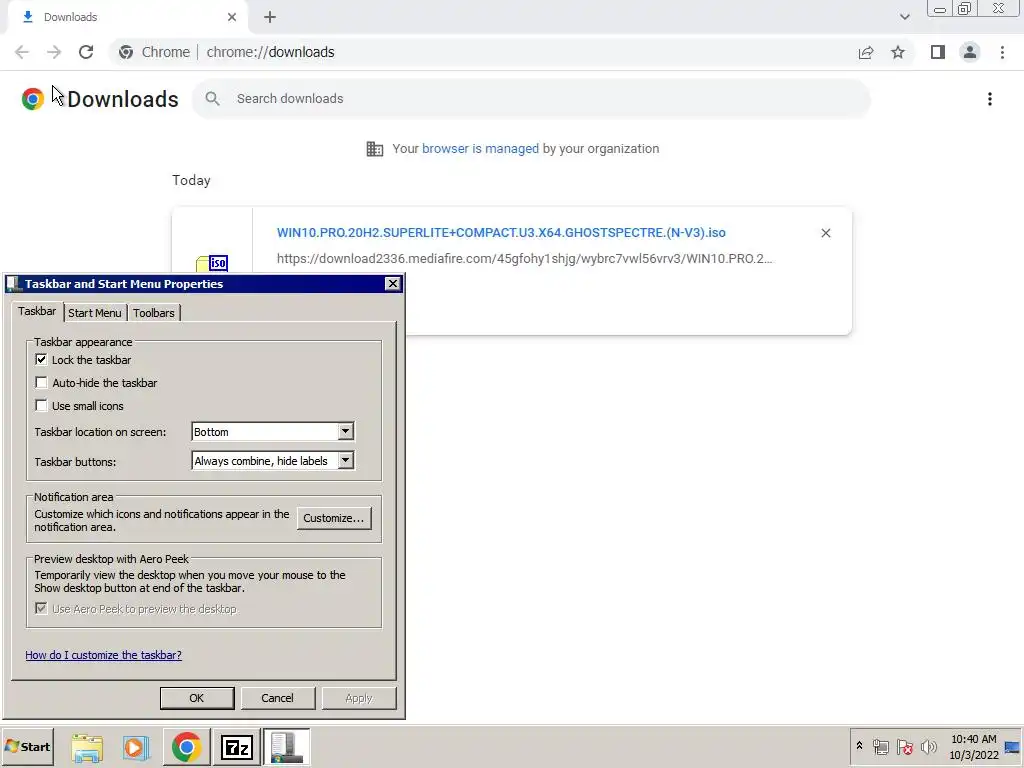
Task: Expand the Taskbar location on screen dropdown
Action: pyautogui.click(x=345, y=432)
